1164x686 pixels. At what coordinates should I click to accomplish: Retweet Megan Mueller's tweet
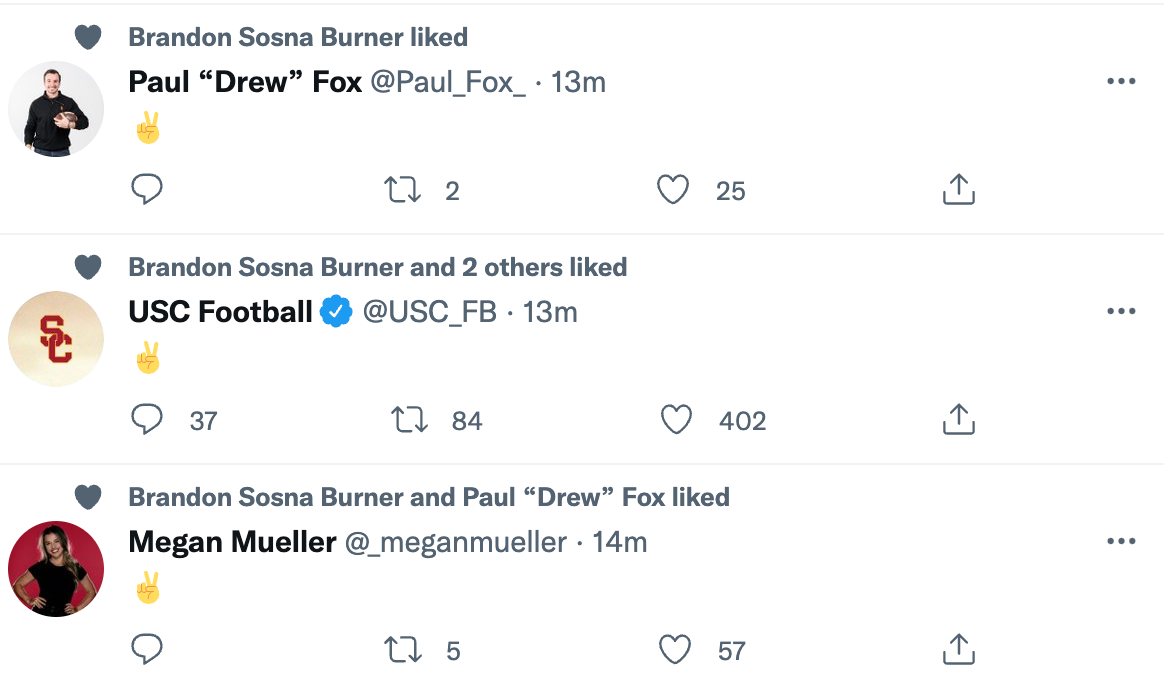(403, 650)
